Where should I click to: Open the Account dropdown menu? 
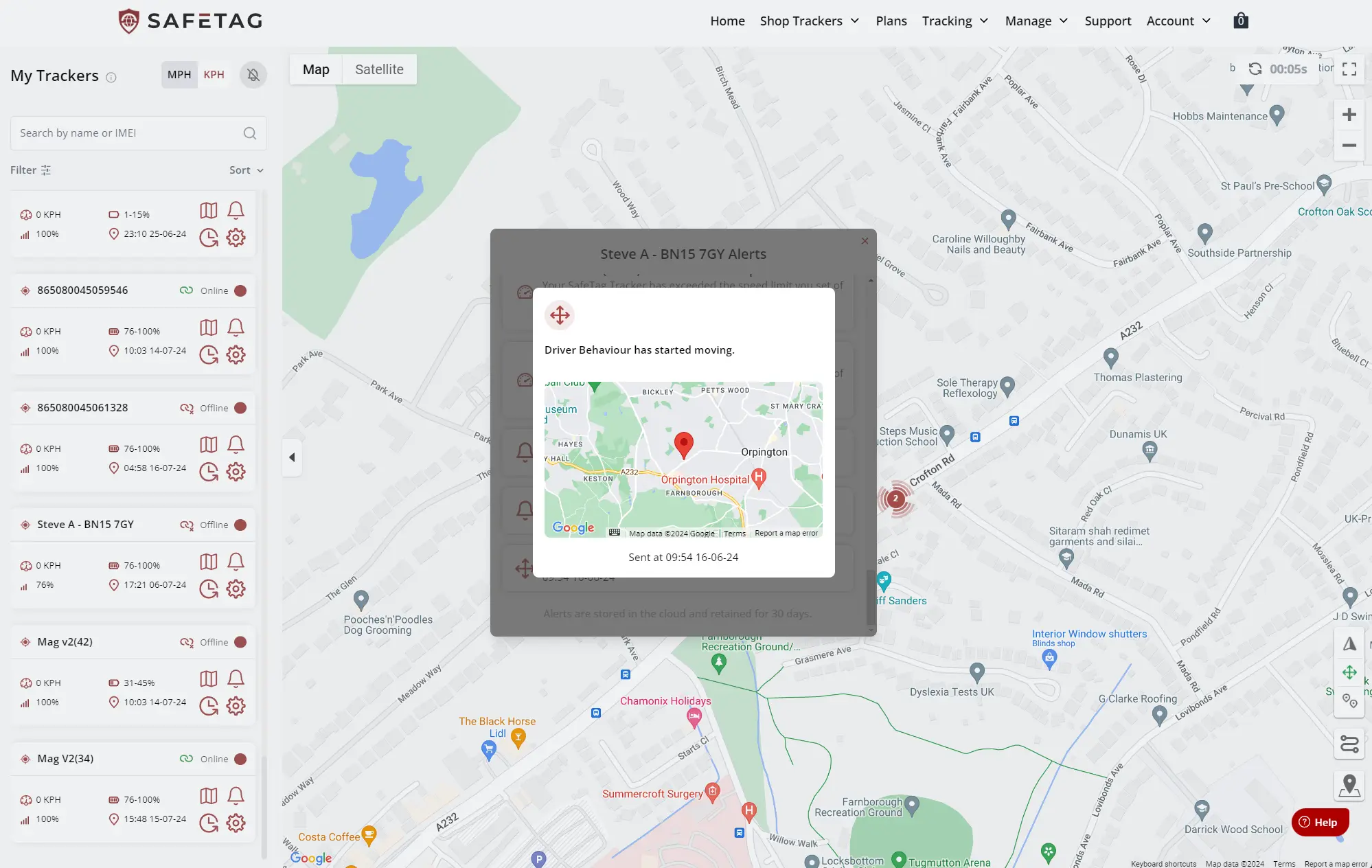point(1178,21)
